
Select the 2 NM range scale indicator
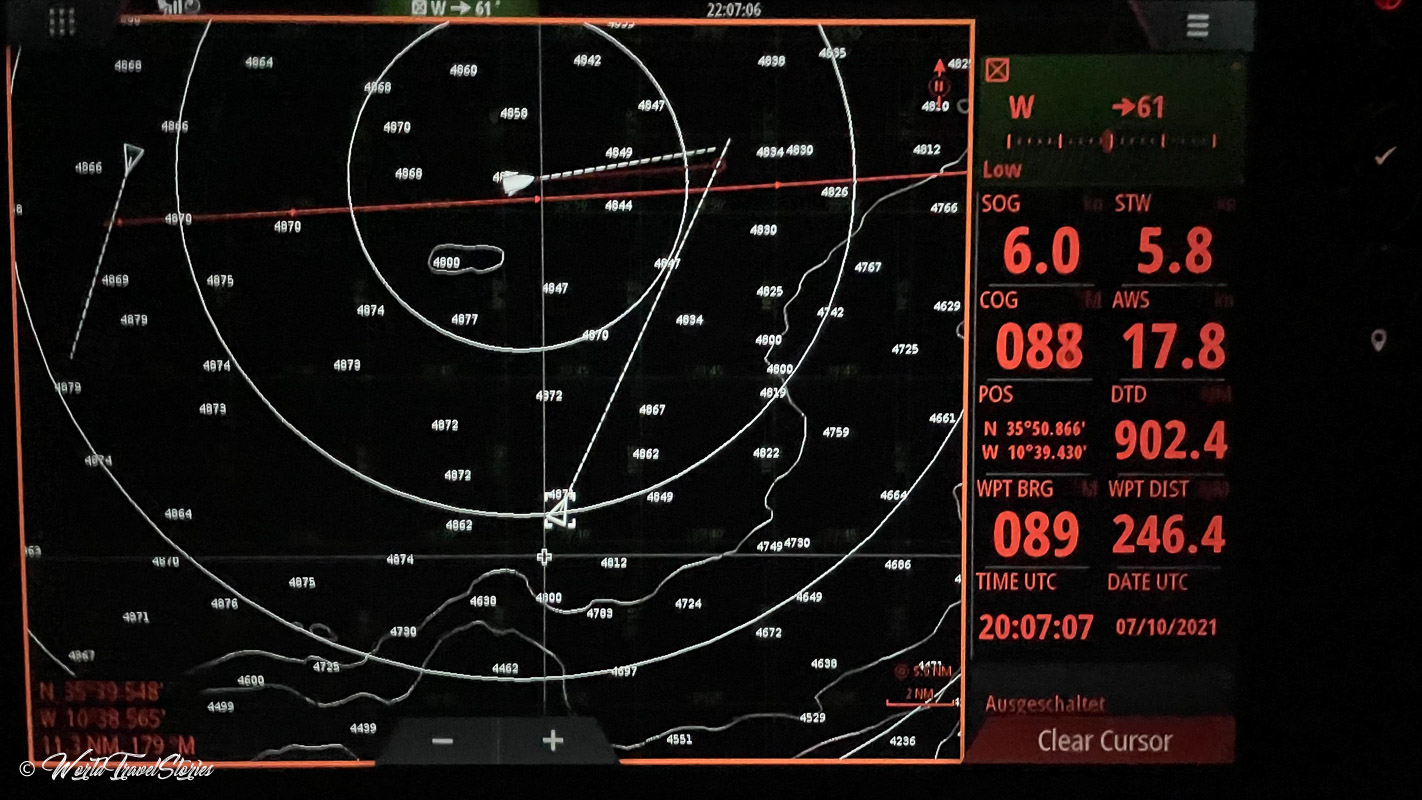coord(920,696)
